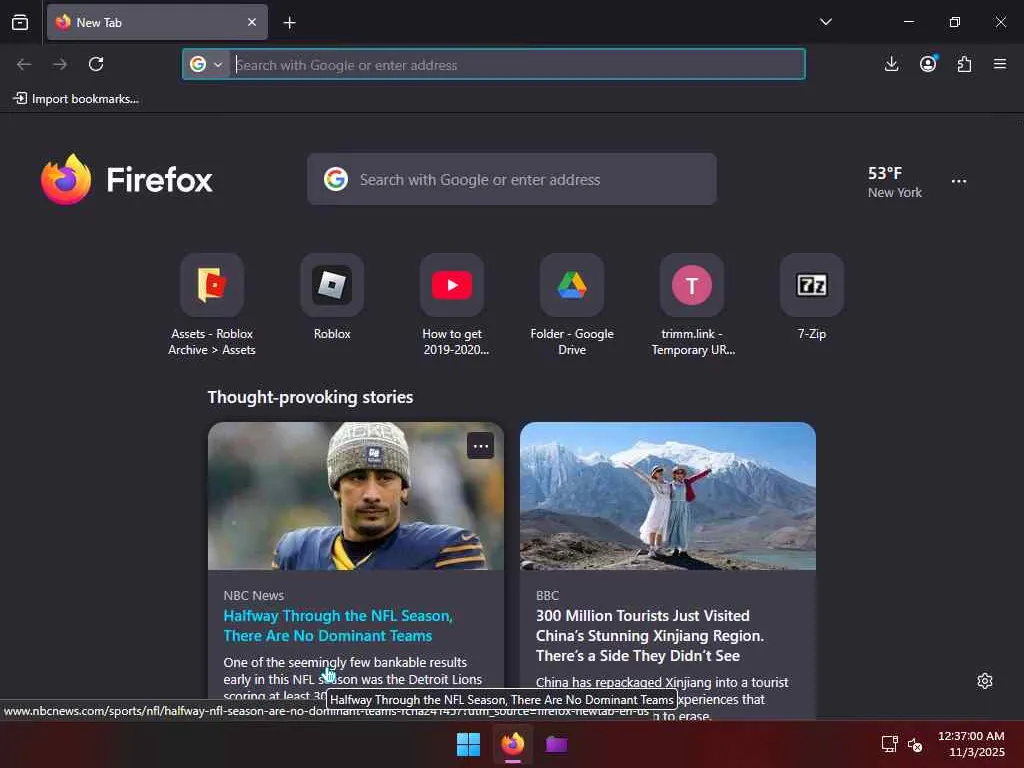This screenshot has width=1024, height=768.
Task: Go forward one page arrow
Action: (60, 64)
